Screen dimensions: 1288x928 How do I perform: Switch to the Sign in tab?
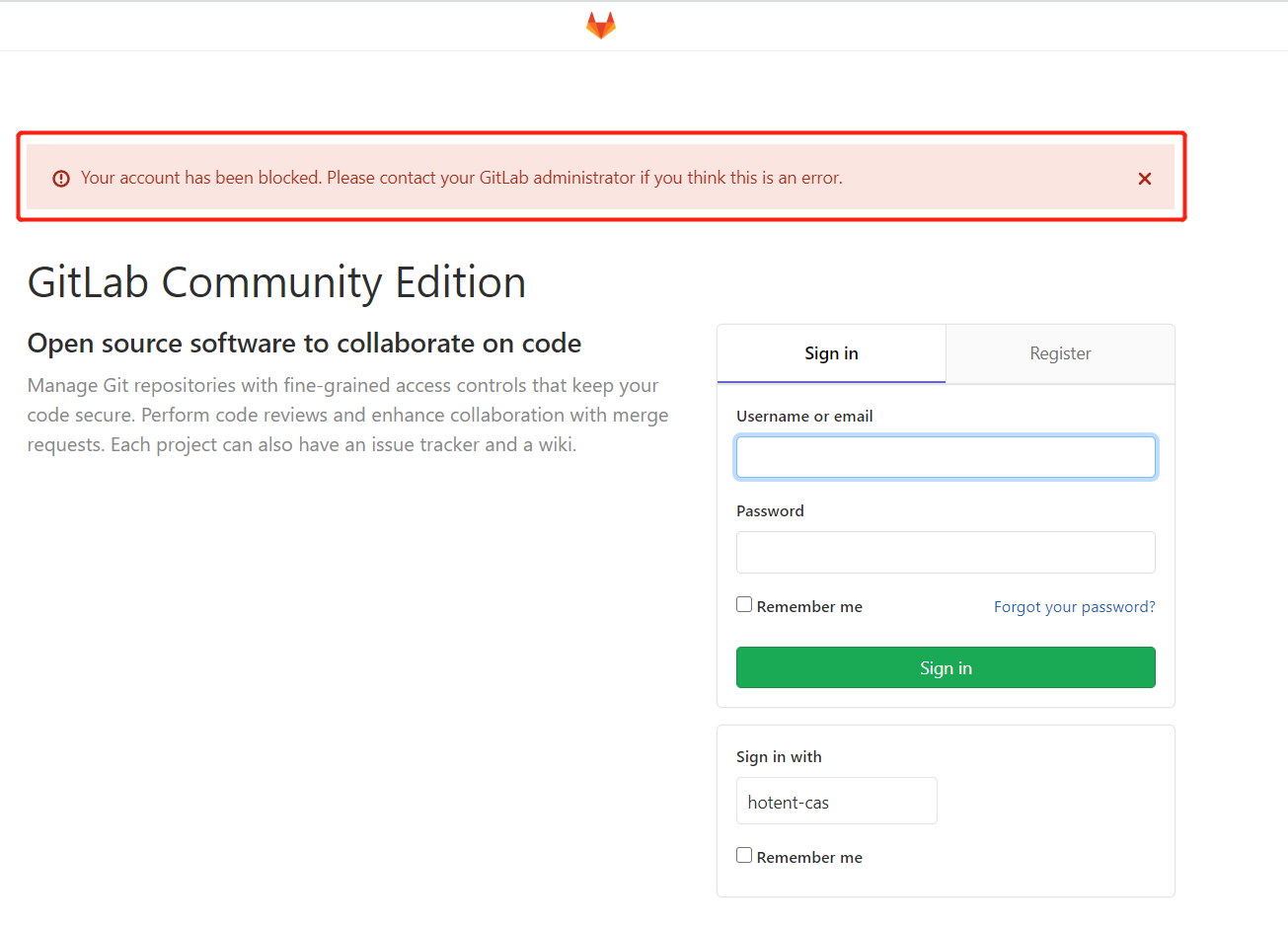tap(831, 353)
